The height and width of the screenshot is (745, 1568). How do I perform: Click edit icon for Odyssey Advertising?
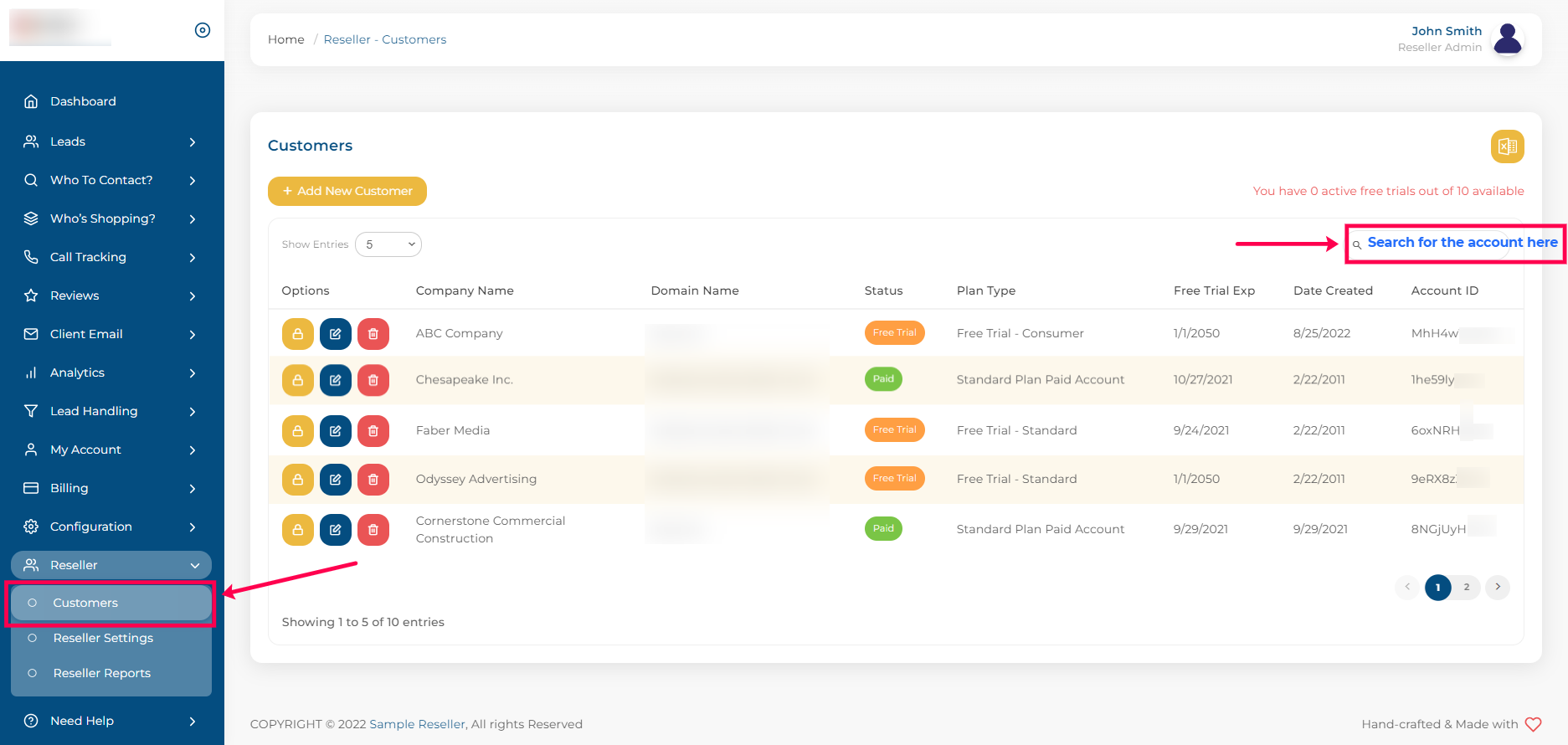click(335, 480)
